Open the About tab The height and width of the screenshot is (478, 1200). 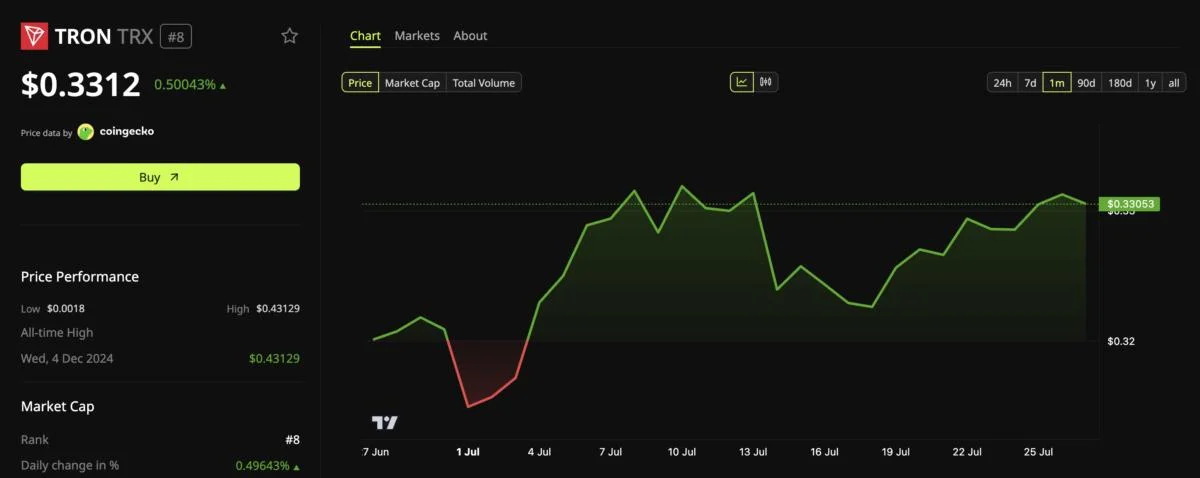470,36
